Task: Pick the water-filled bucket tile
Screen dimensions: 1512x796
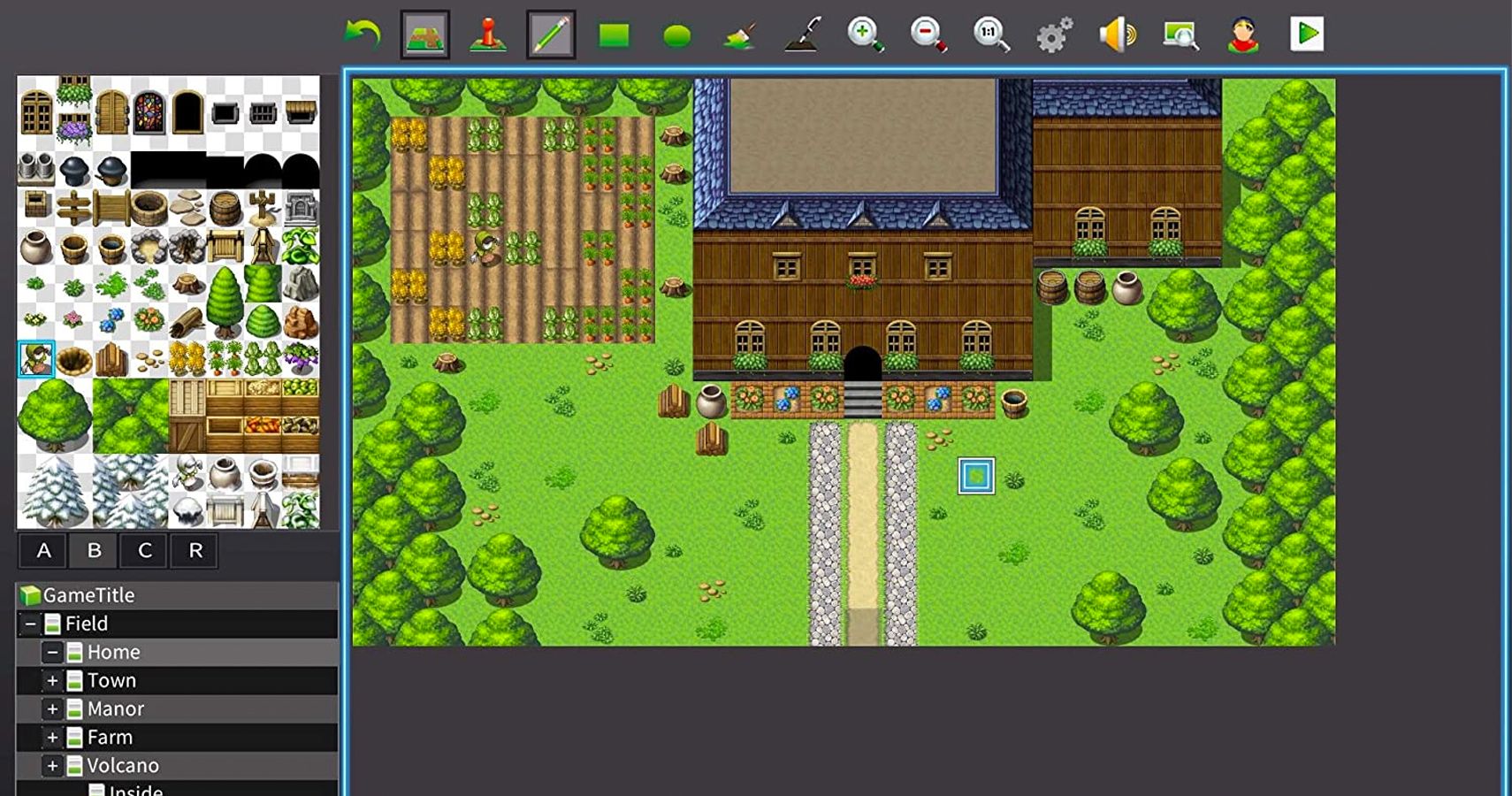Action: pos(112,249)
